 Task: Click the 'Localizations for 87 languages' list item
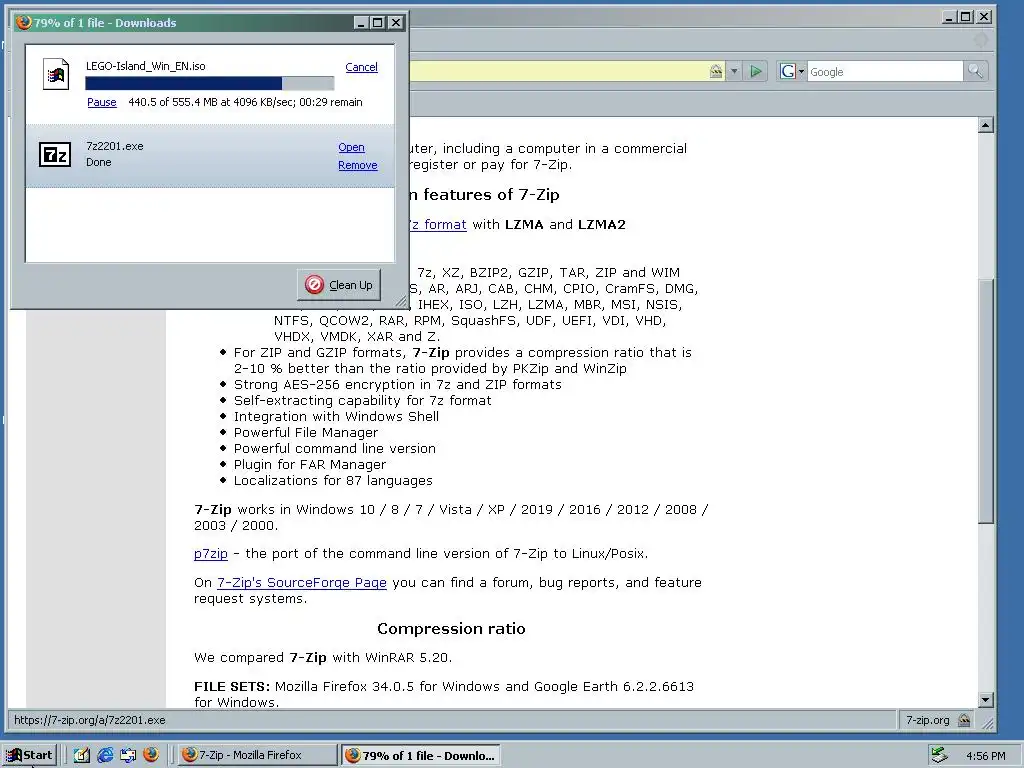tap(333, 481)
